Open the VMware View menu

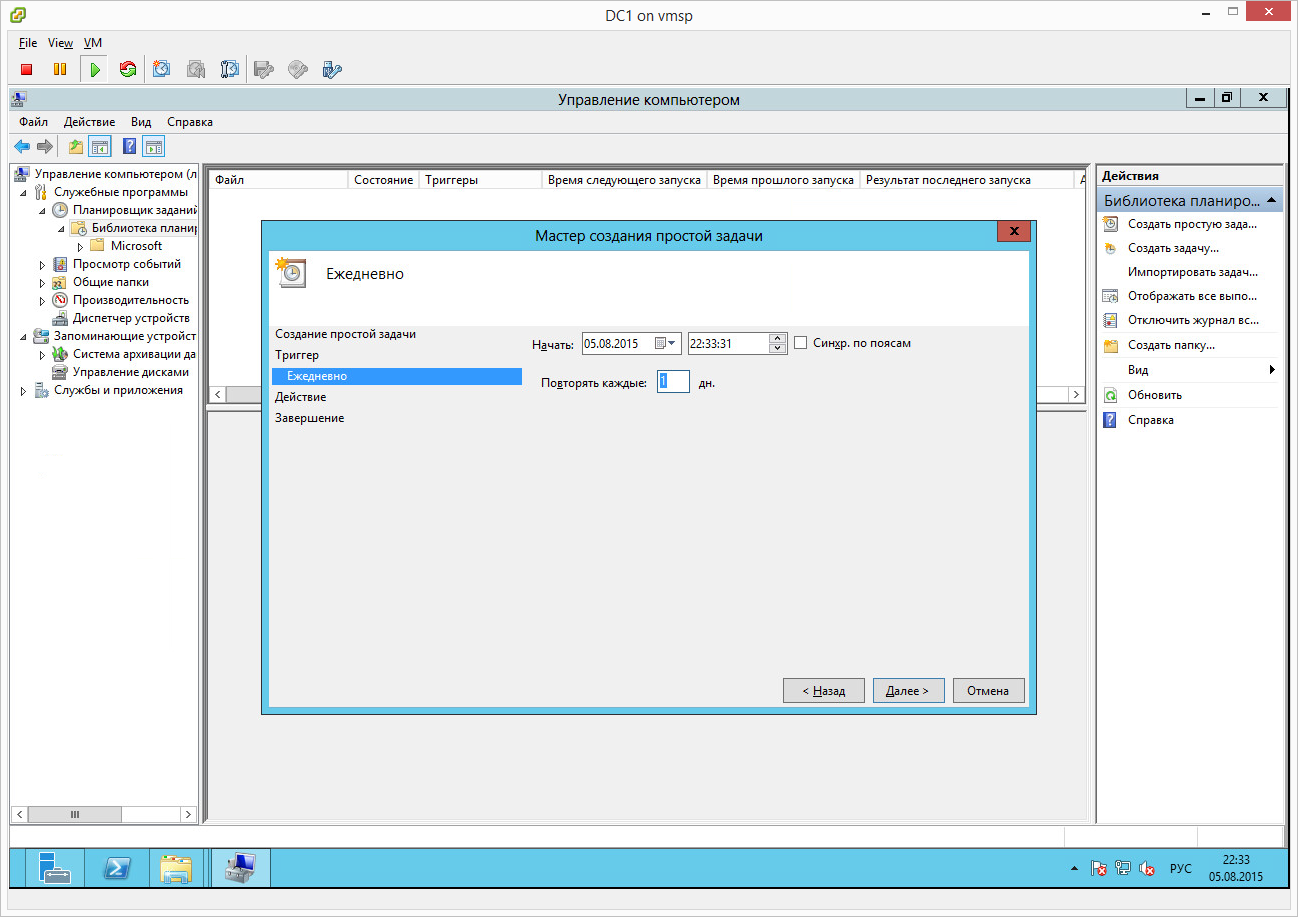61,43
